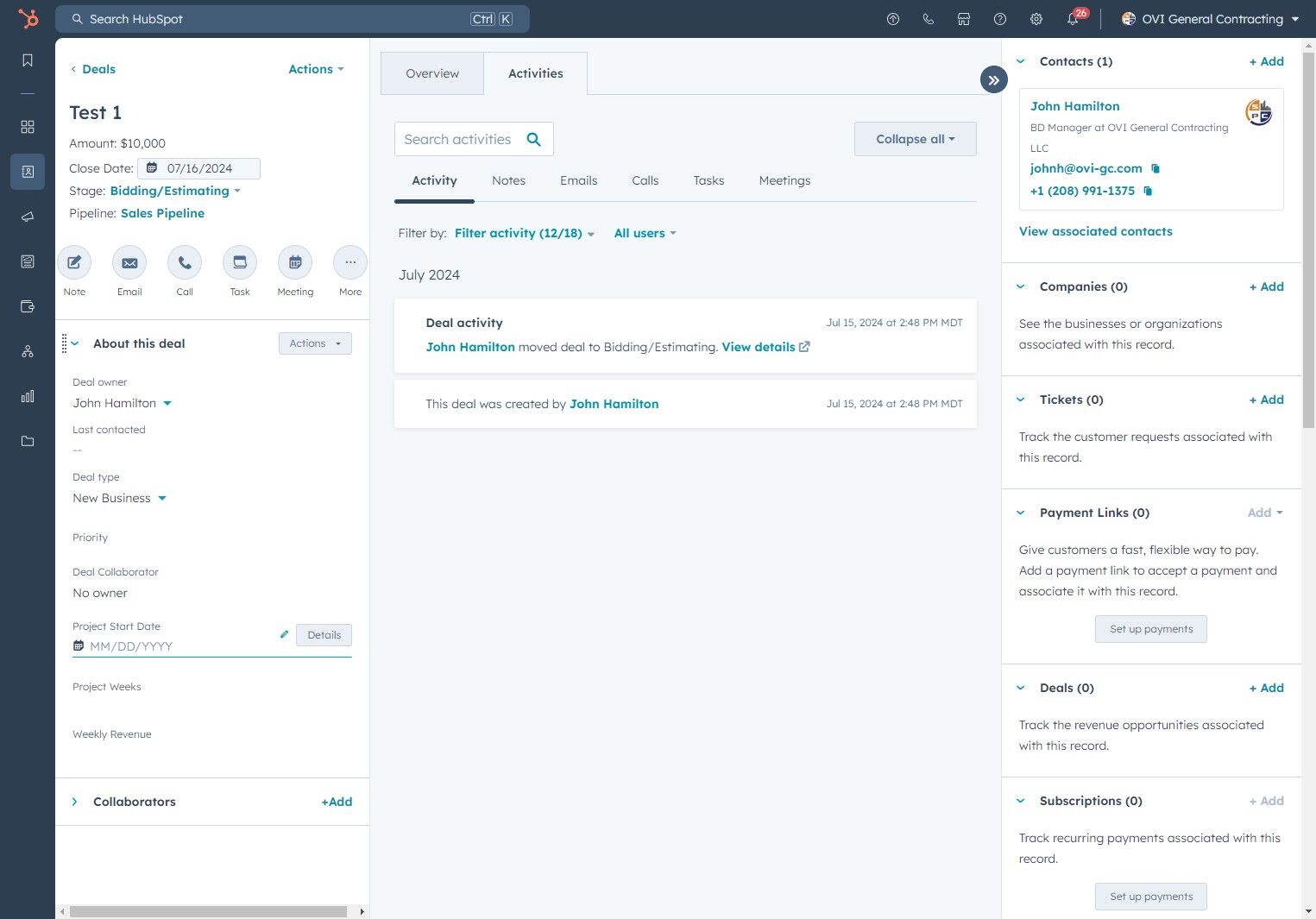Log a call with the Call icon
The image size is (1316, 919).
(x=185, y=262)
